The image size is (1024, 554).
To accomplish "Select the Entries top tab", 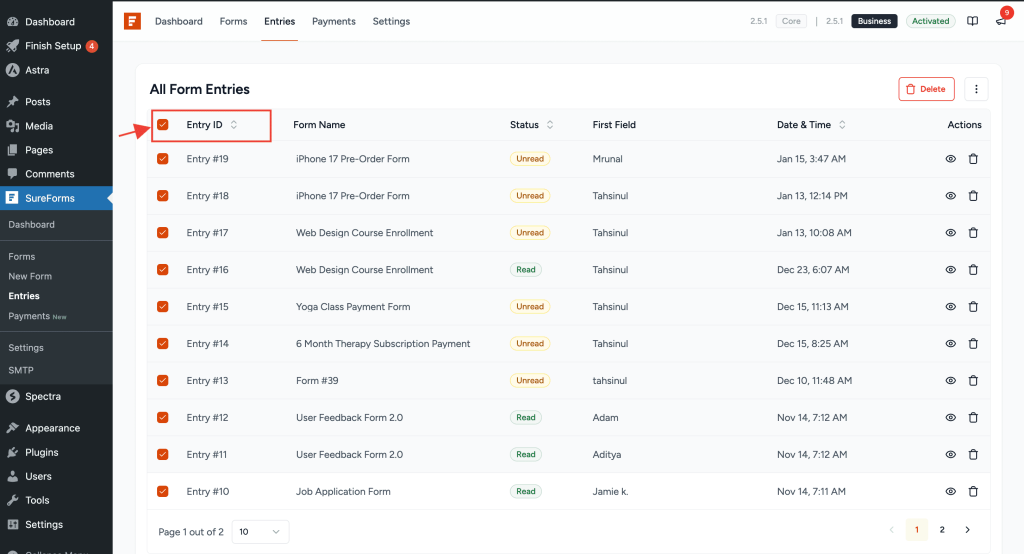I will click(x=280, y=22).
